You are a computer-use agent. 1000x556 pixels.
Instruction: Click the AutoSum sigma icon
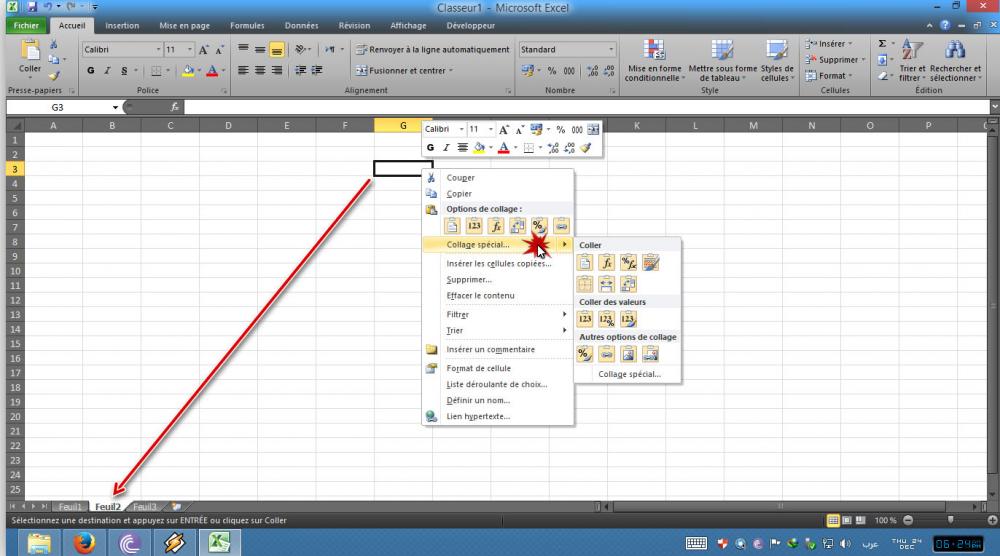click(882, 43)
